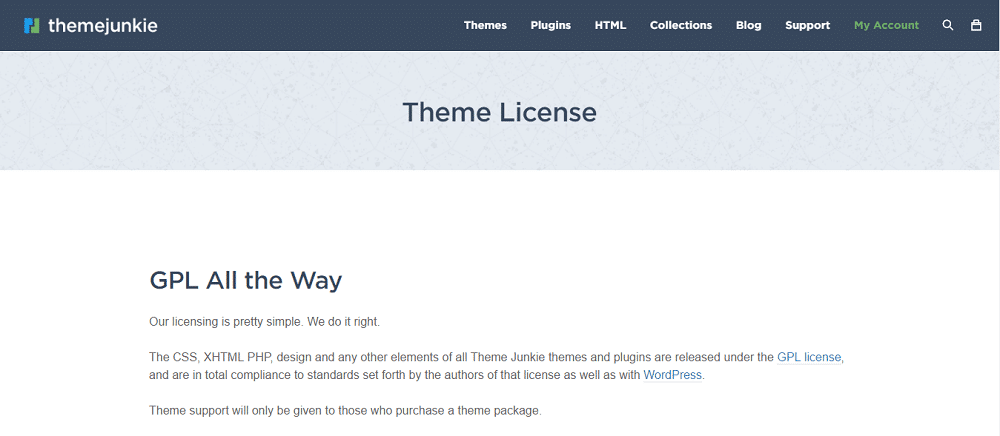Open the search magnifier icon

948,25
